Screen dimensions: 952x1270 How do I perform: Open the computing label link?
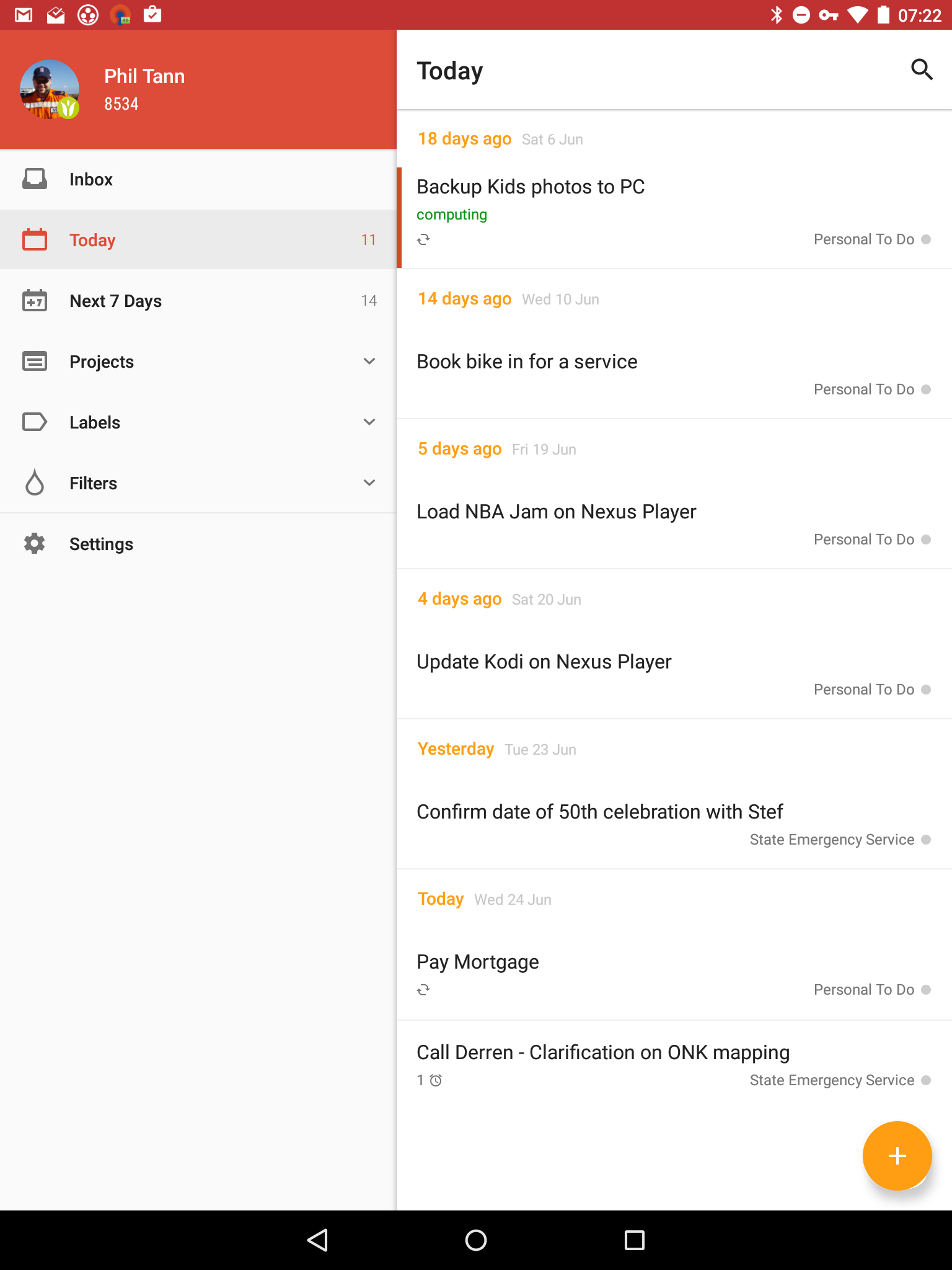tap(452, 215)
